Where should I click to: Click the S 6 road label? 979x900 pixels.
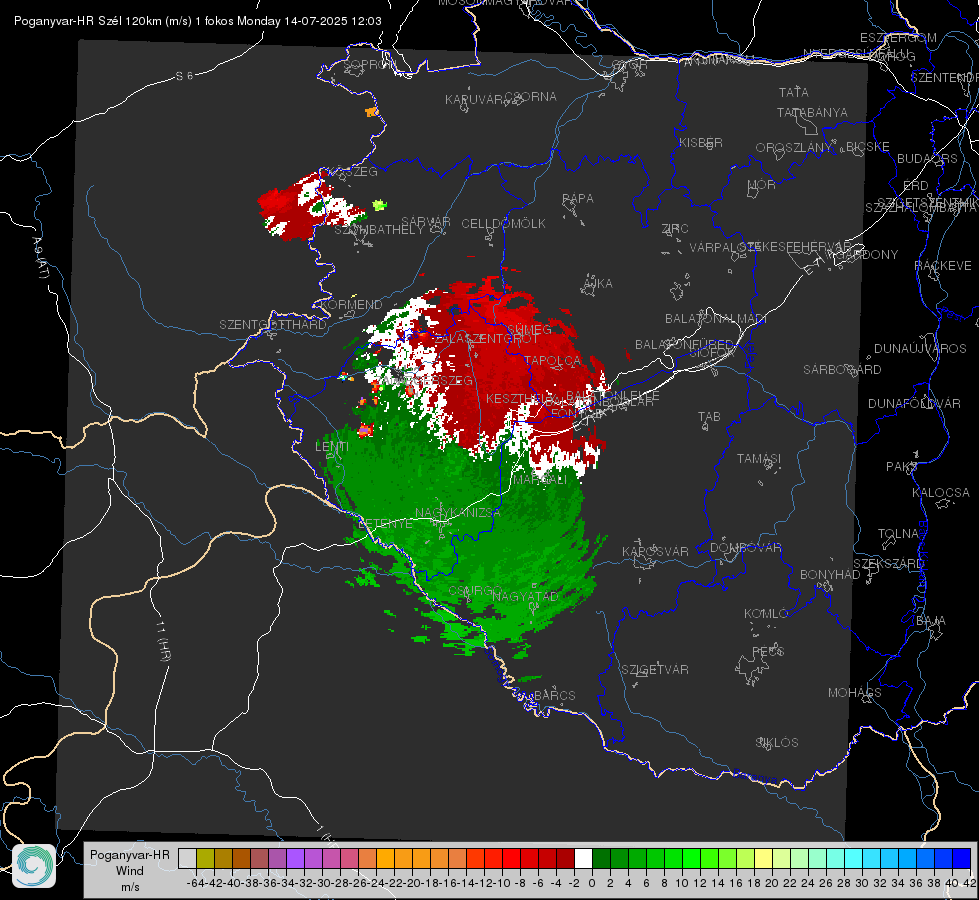pos(184,76)
